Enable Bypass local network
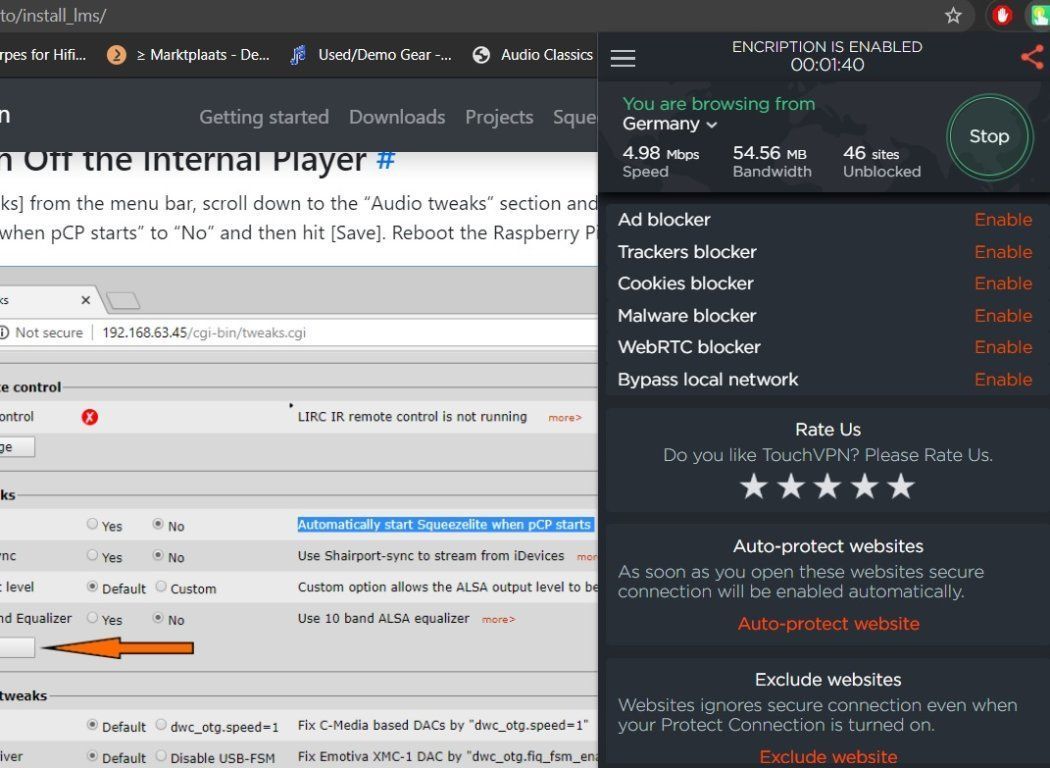The image size is (1050, 768). pos(1002,380)
